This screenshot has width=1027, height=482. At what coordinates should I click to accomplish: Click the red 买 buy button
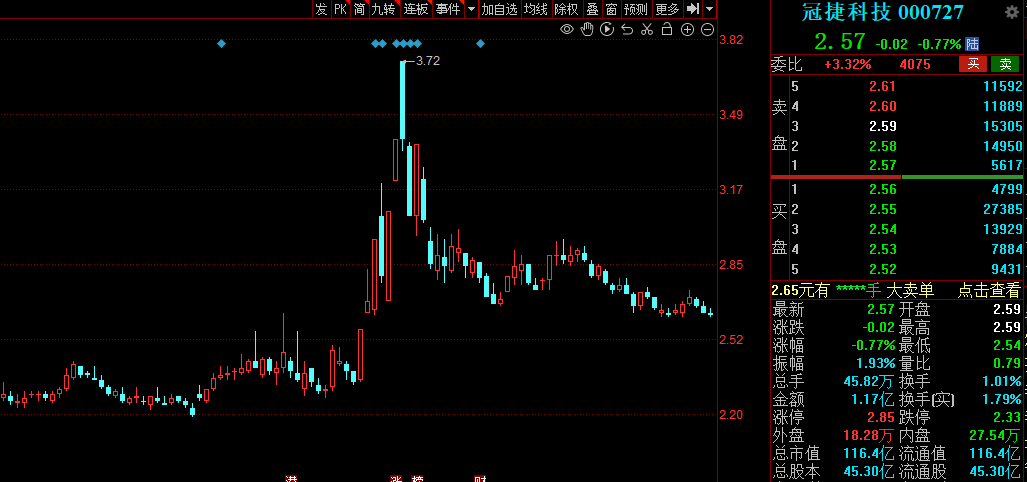(973, 64)
